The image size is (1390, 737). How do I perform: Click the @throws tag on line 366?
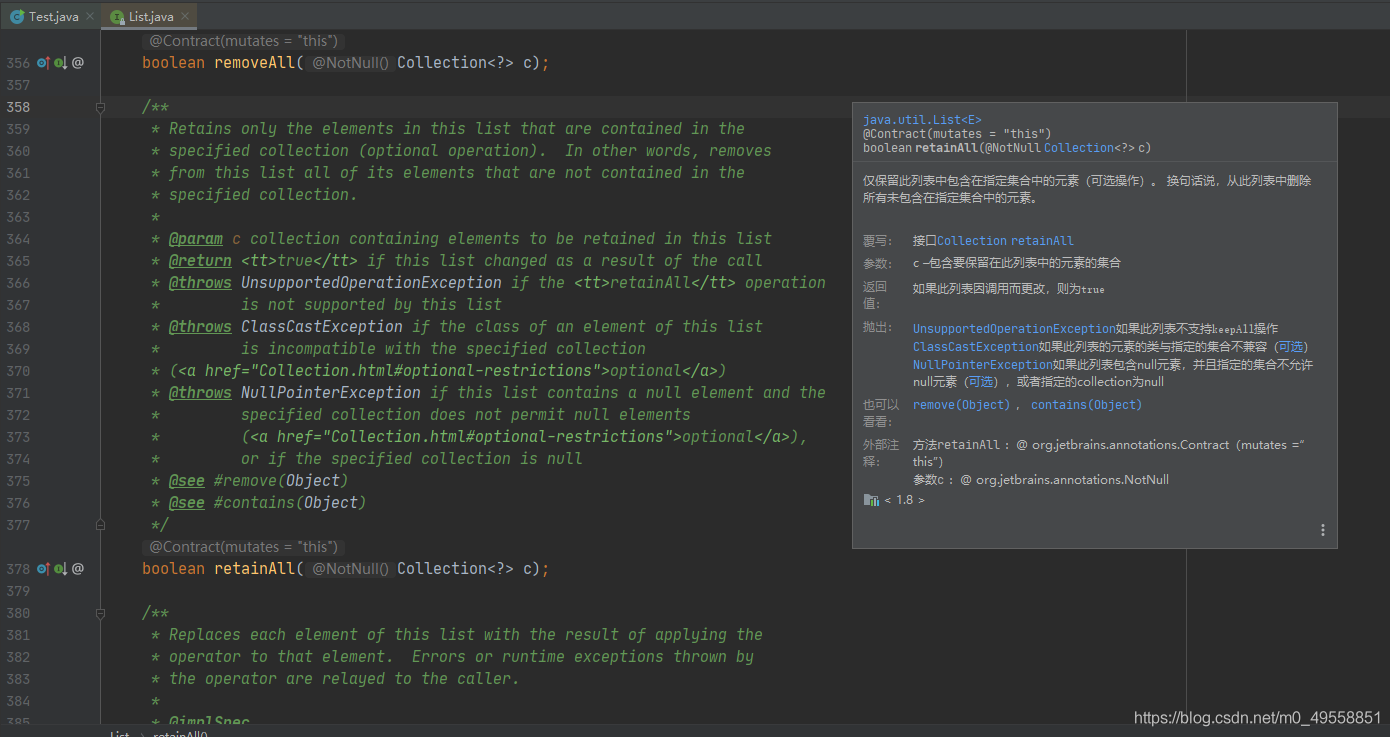[x=200, y=283]
